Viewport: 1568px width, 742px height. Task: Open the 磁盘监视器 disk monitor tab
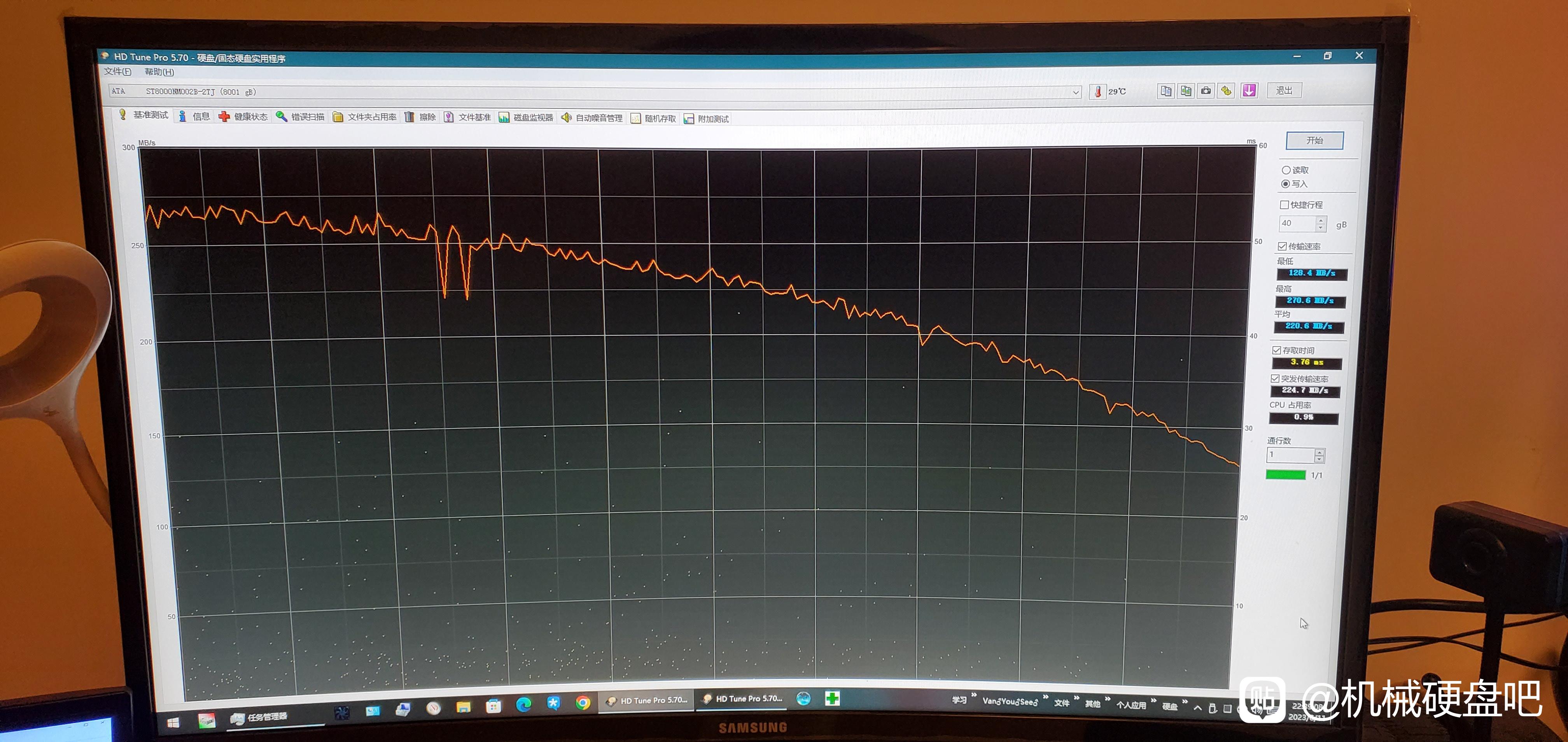(x=527, y=117)
